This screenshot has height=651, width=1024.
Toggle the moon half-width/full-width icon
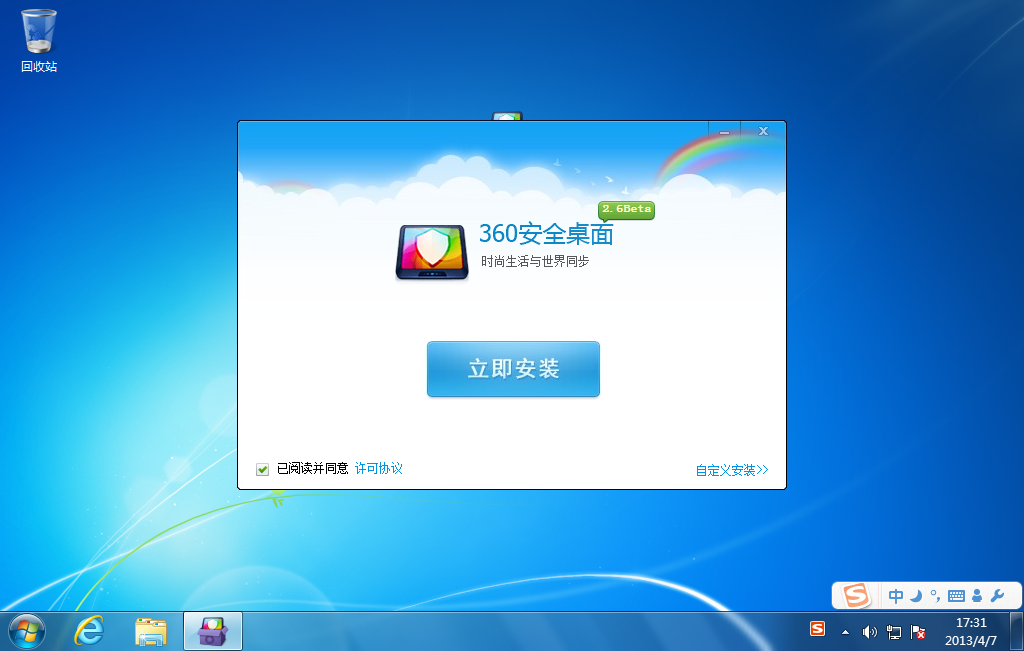[916, 595]
